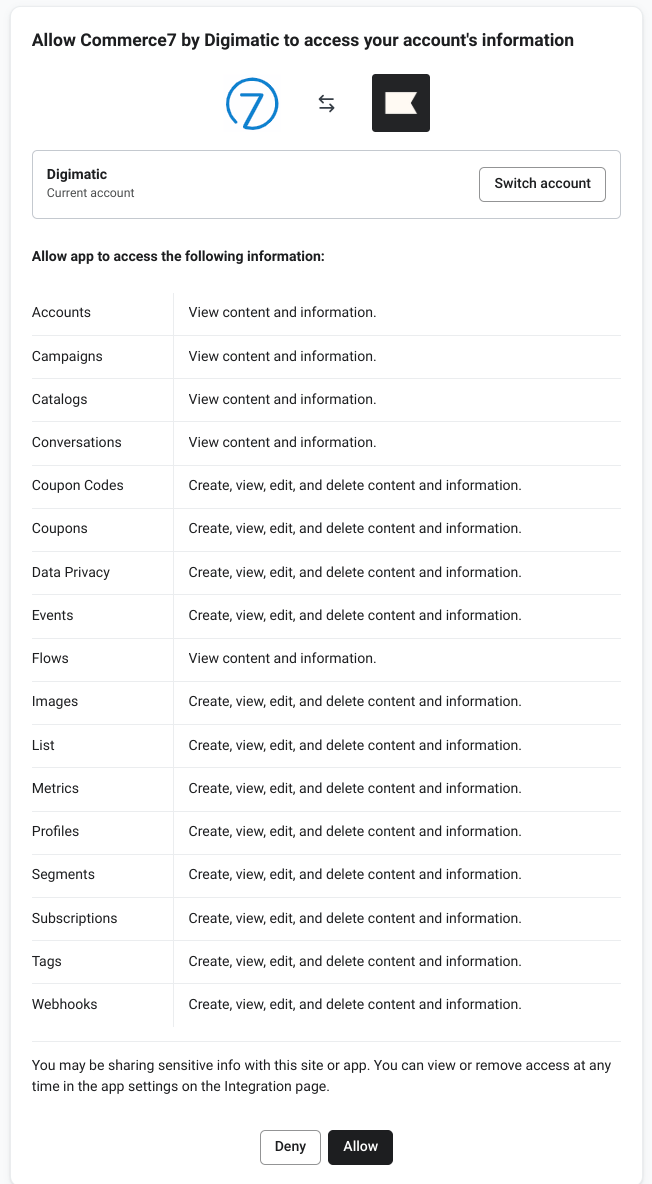The image size is (652, 1184).
Task: Click the Klaviyo black flag logo
Action: coord(401,103)
